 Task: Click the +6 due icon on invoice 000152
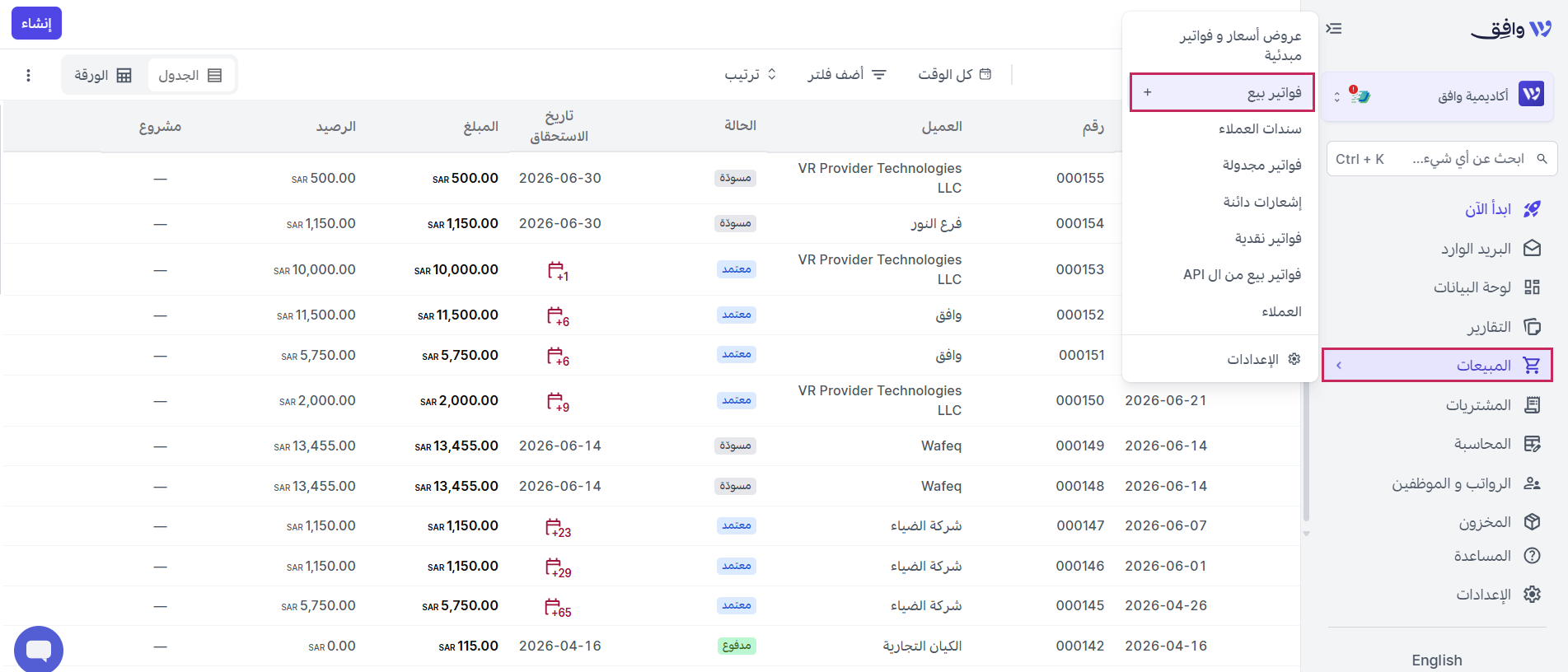558,315
